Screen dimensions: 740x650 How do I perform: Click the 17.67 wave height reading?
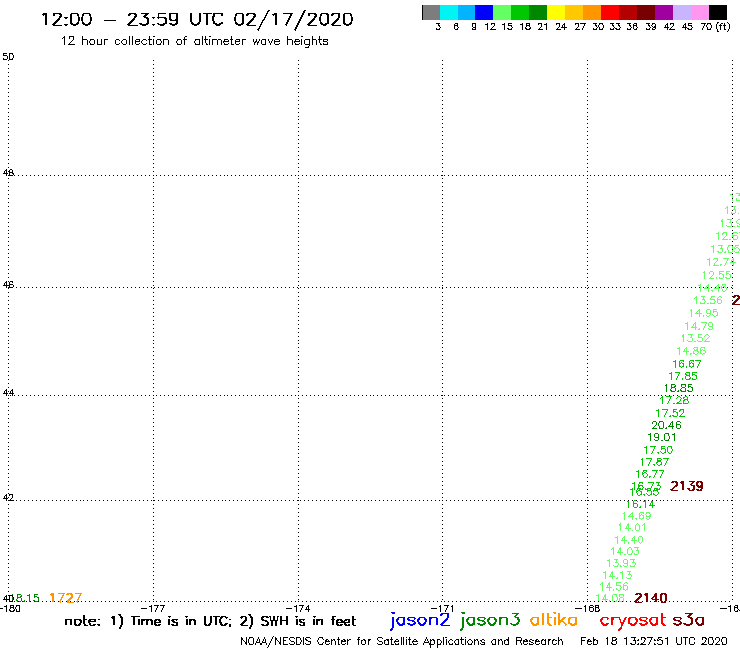(x=654, y=462)
